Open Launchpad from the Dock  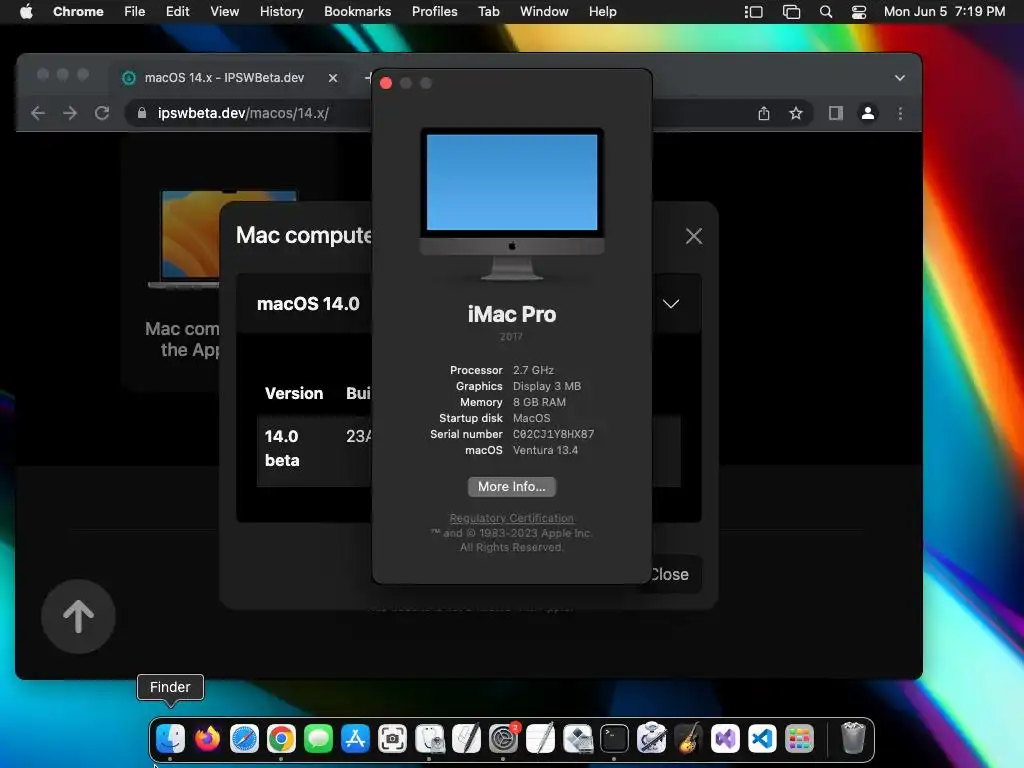(799, 739)
